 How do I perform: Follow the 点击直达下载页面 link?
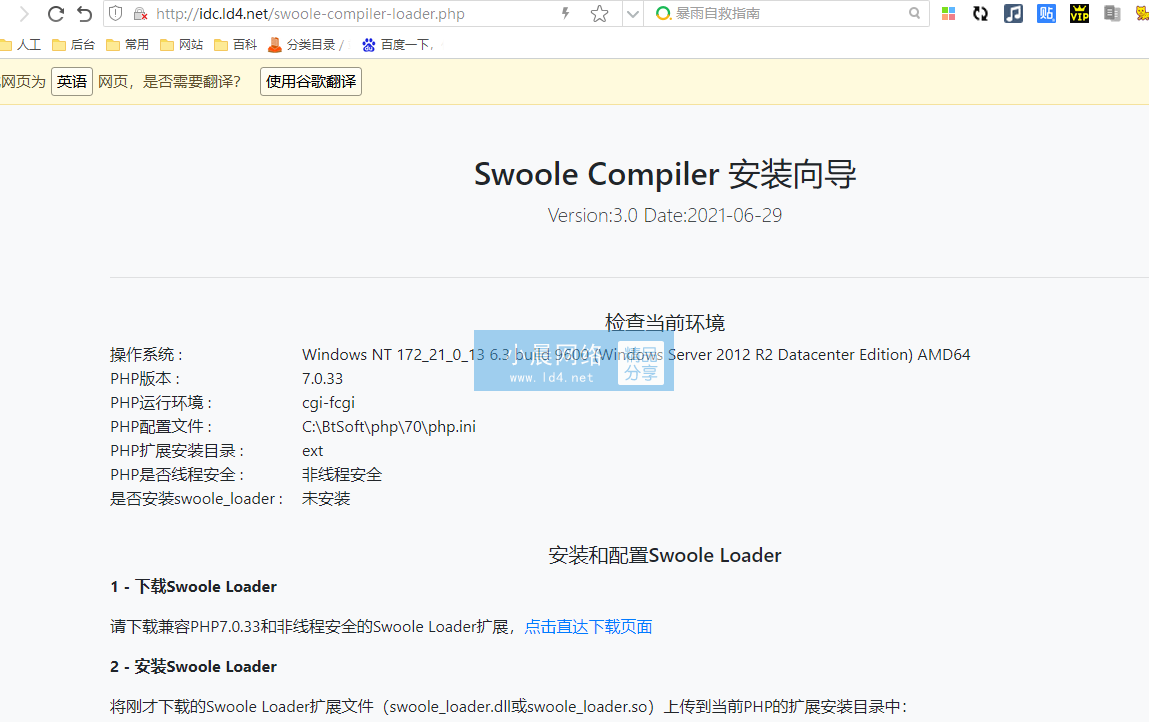[588, 627]
